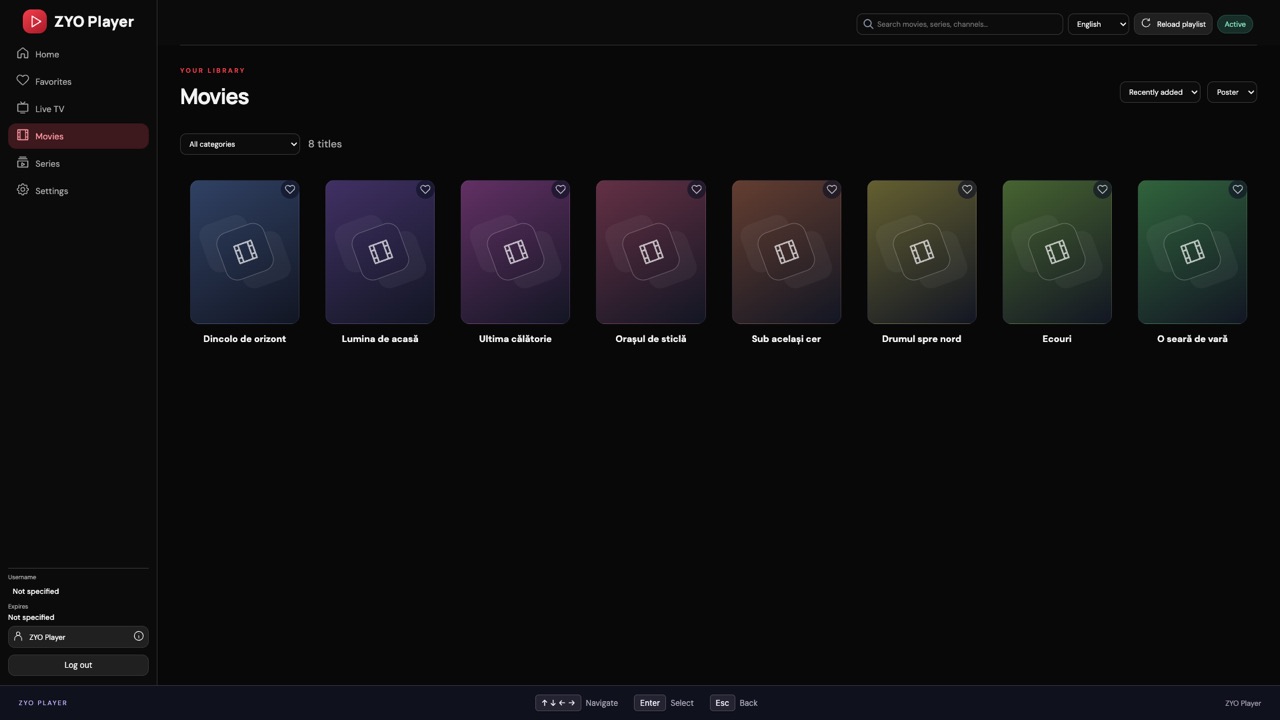Click the search movies input field
The image size is (1280, 720).
pyautogui.click(x=960, y=24)
